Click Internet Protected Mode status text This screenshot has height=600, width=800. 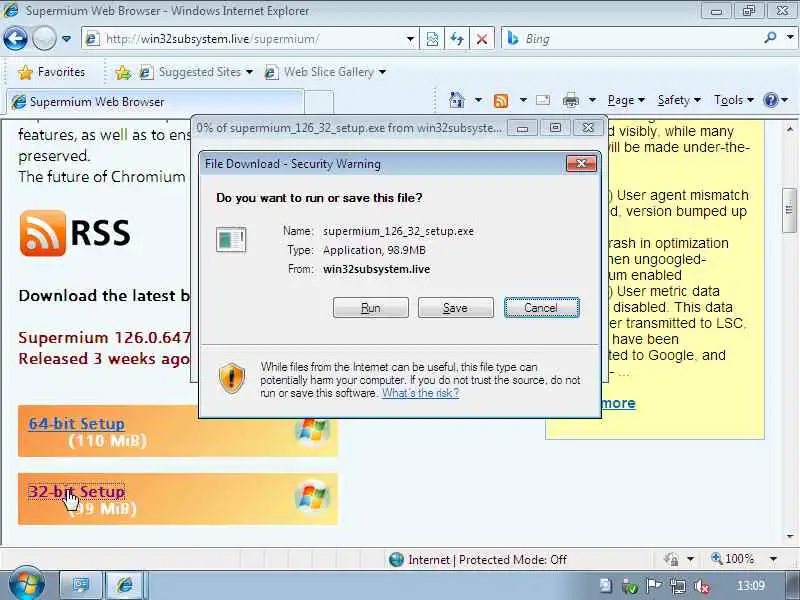487,560
